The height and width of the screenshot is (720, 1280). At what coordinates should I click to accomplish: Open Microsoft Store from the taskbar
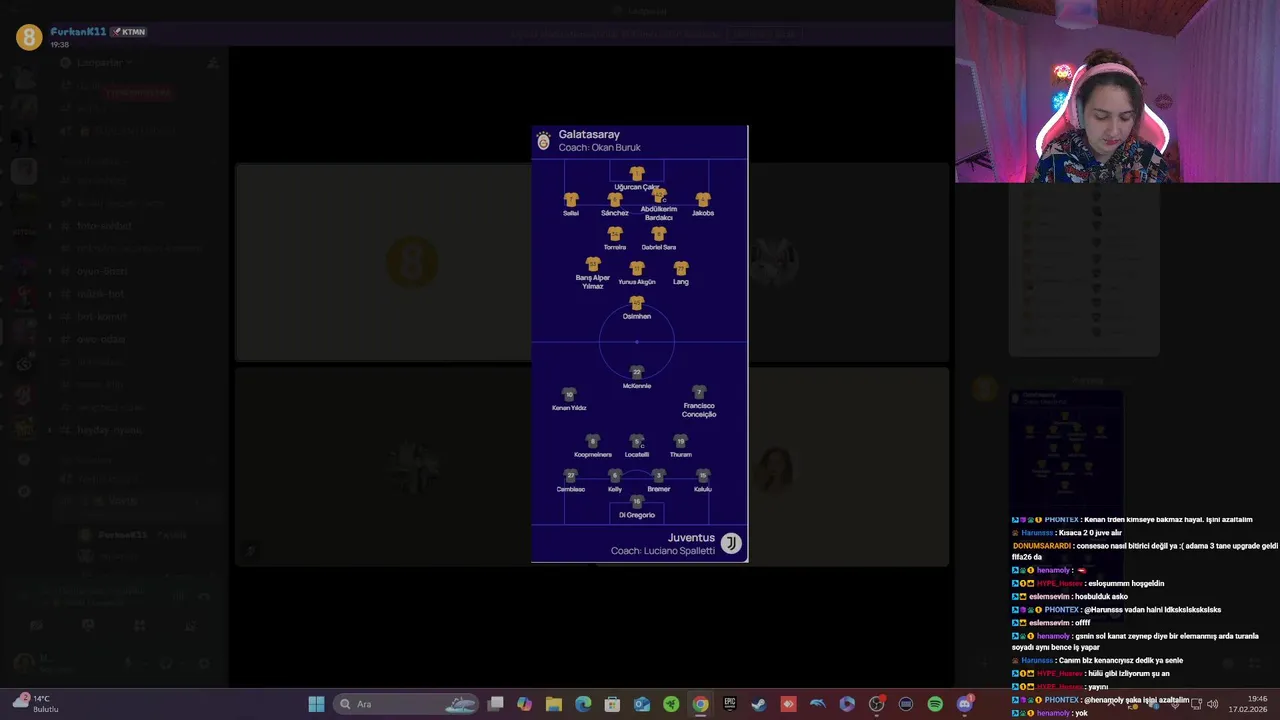tap(612, 704)
